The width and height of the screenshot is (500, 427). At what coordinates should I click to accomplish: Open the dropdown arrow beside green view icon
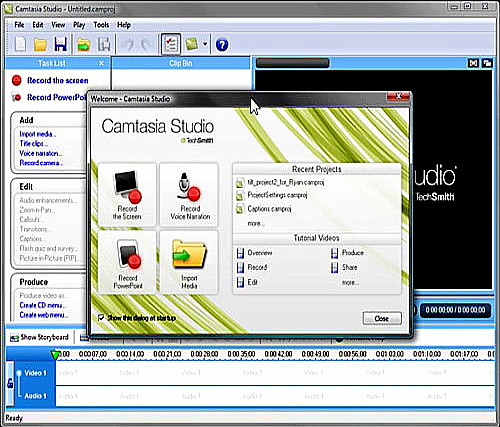pos(205,44)
